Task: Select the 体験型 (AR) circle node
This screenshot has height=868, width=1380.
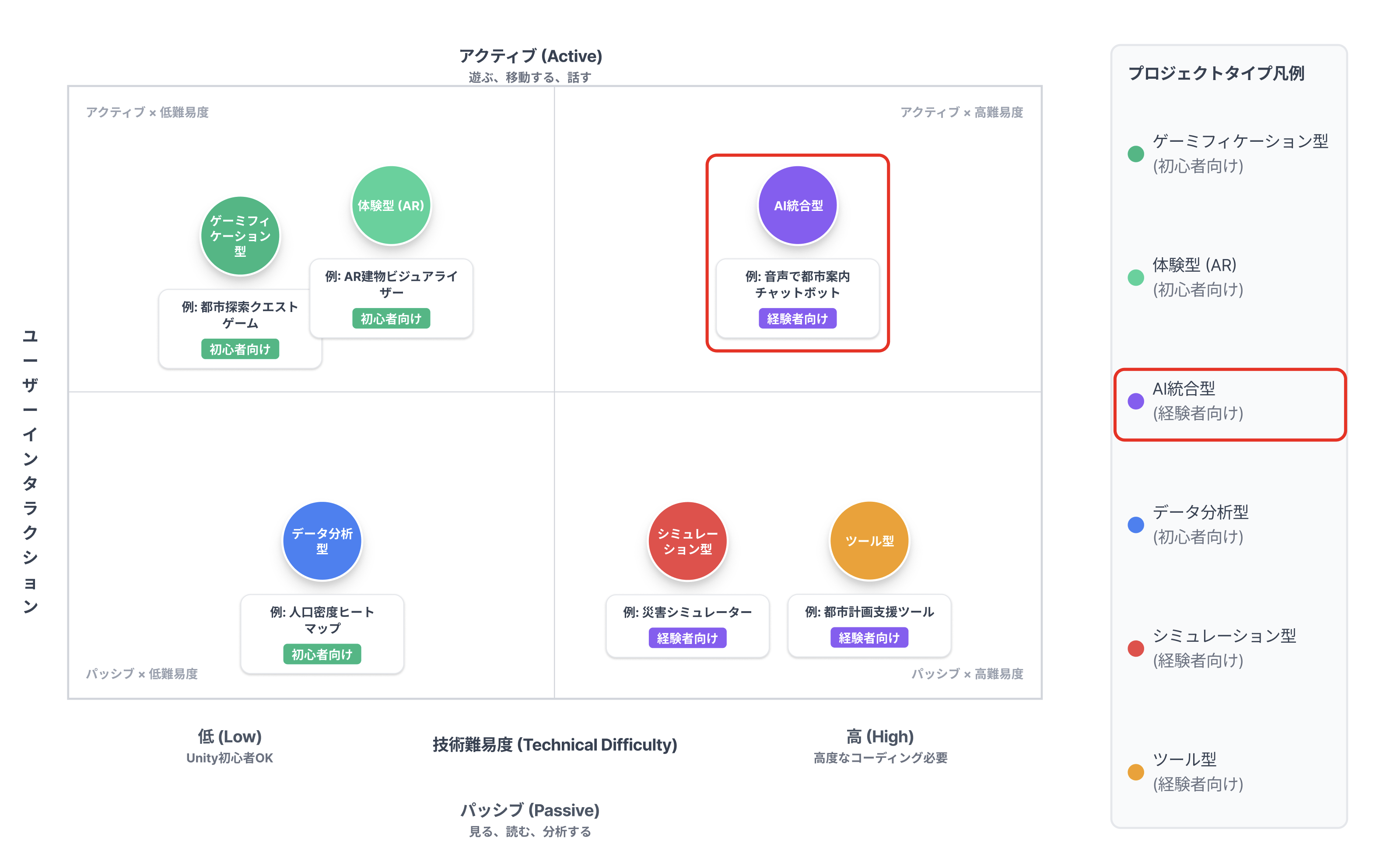Action: pyautogui.click(x=391, y=205)
